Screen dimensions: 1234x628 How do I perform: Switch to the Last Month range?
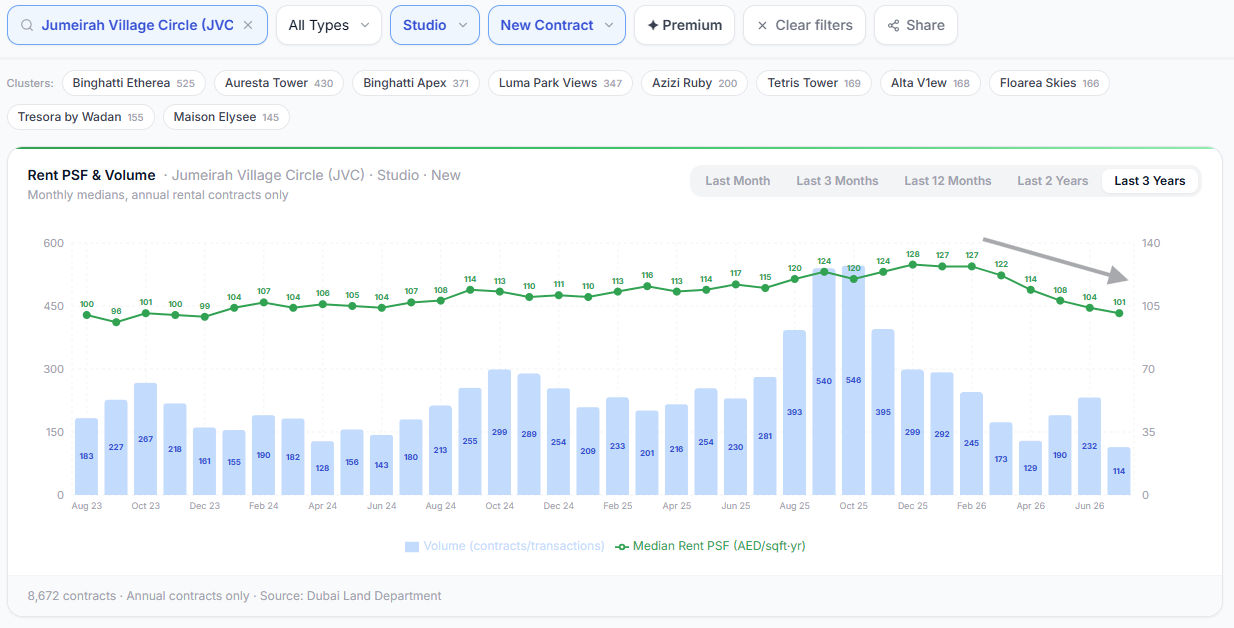point(738,181)
